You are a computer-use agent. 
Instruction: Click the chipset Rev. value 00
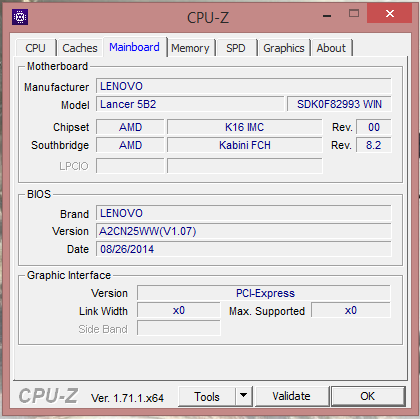click(x=374, y=127)
